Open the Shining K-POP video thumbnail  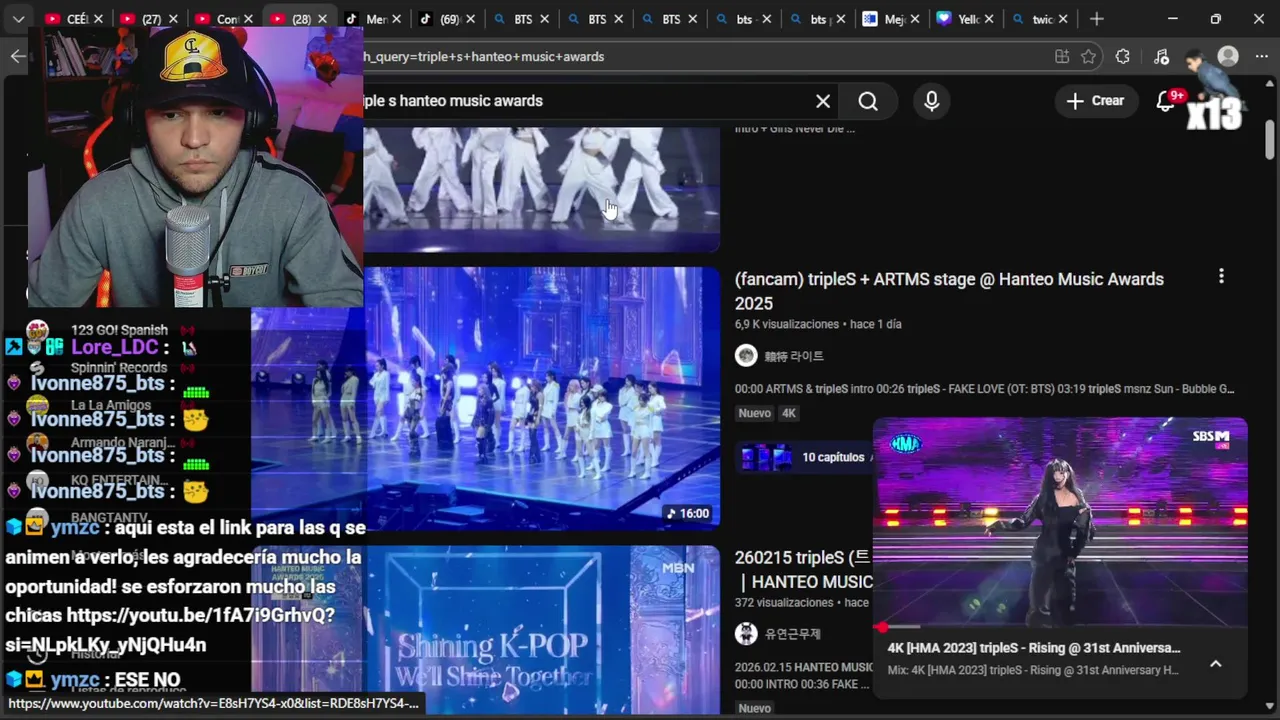click(x=541, y=630)
